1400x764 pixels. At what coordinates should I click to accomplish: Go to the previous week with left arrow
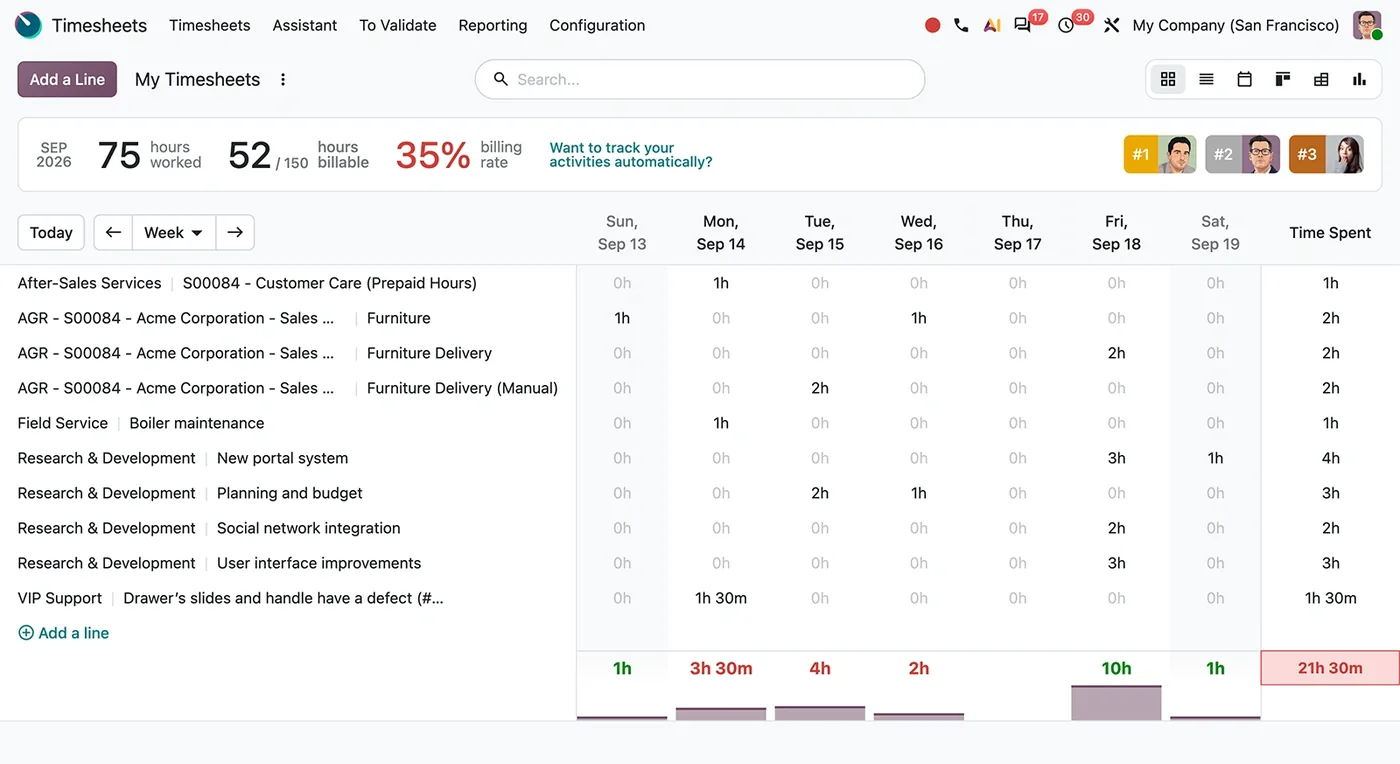[x=113, y=233]
